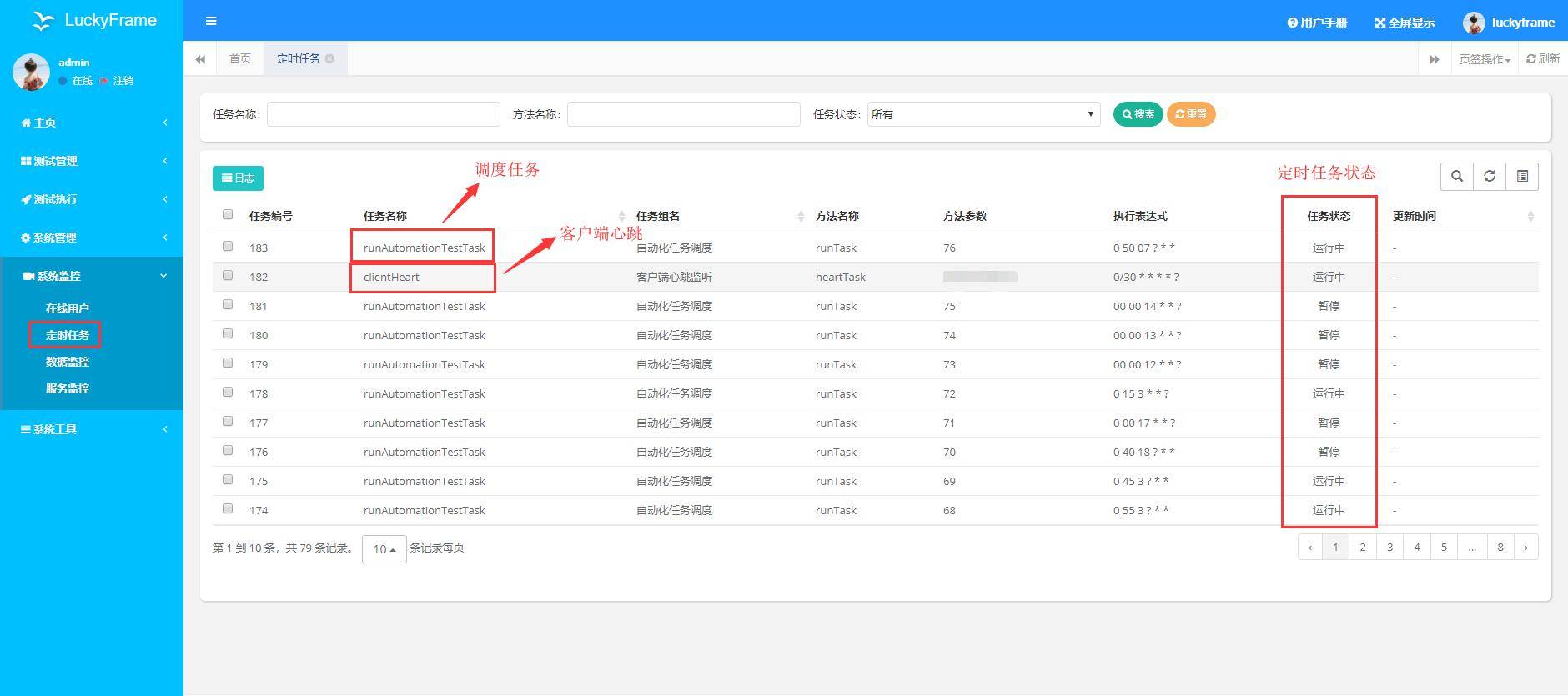Sort by 任务组名 column sort arrows
The image size is (1568, 696).
801,216
